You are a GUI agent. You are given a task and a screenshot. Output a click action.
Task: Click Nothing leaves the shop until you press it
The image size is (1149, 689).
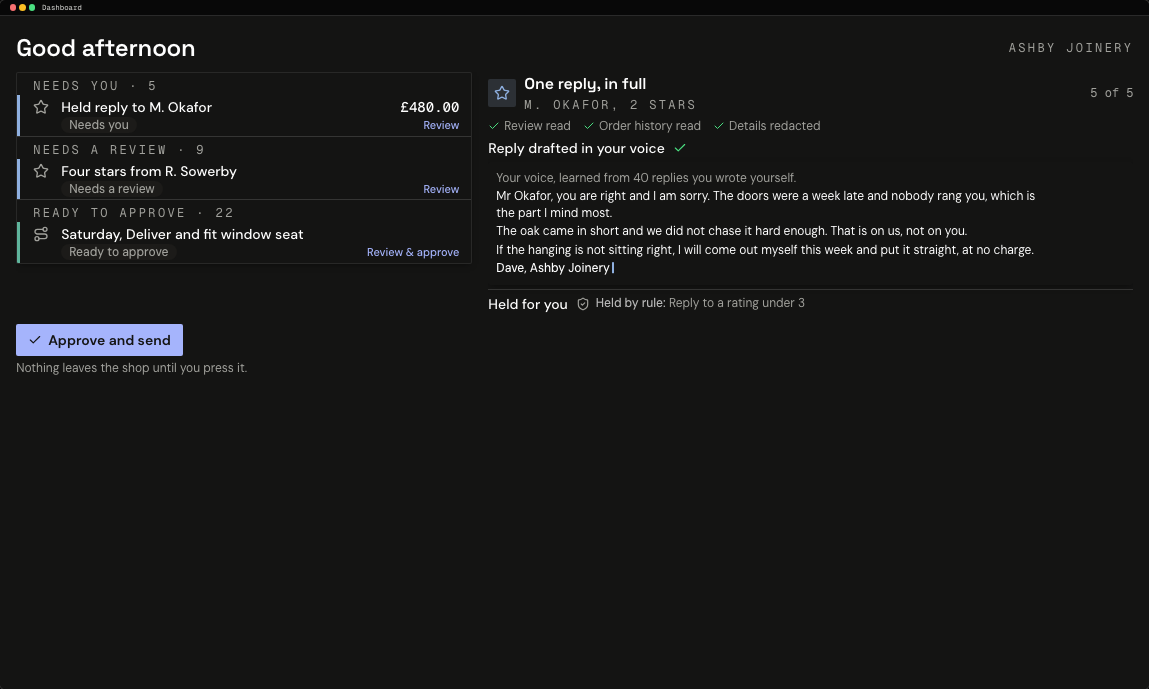coord(132,368)
